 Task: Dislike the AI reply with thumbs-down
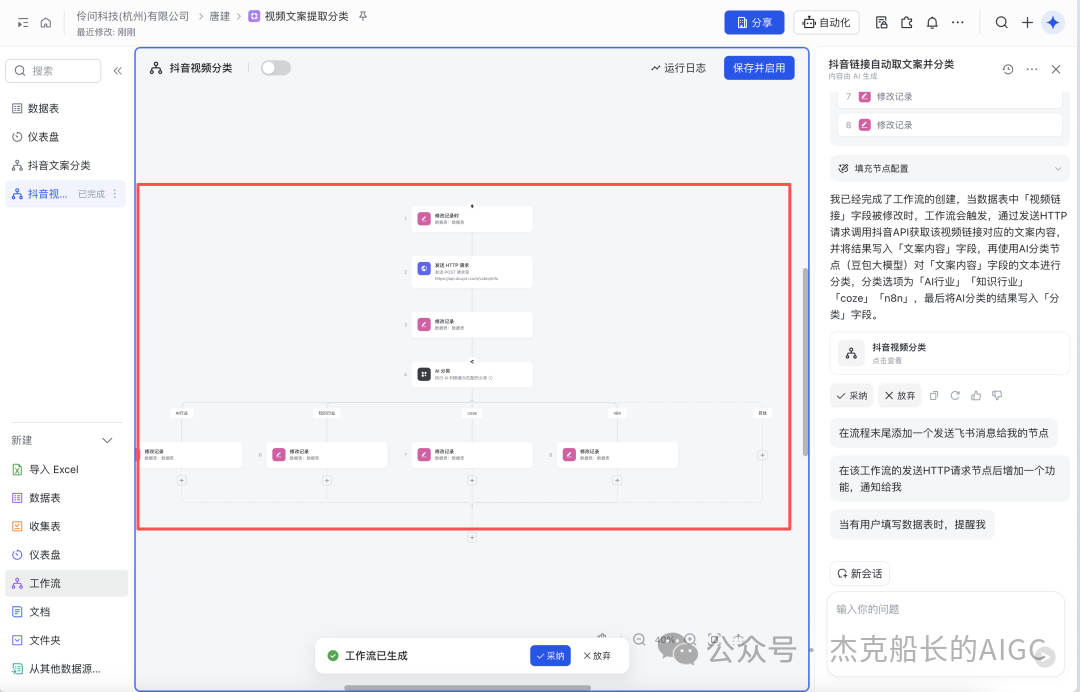click(x=997, y=396)
